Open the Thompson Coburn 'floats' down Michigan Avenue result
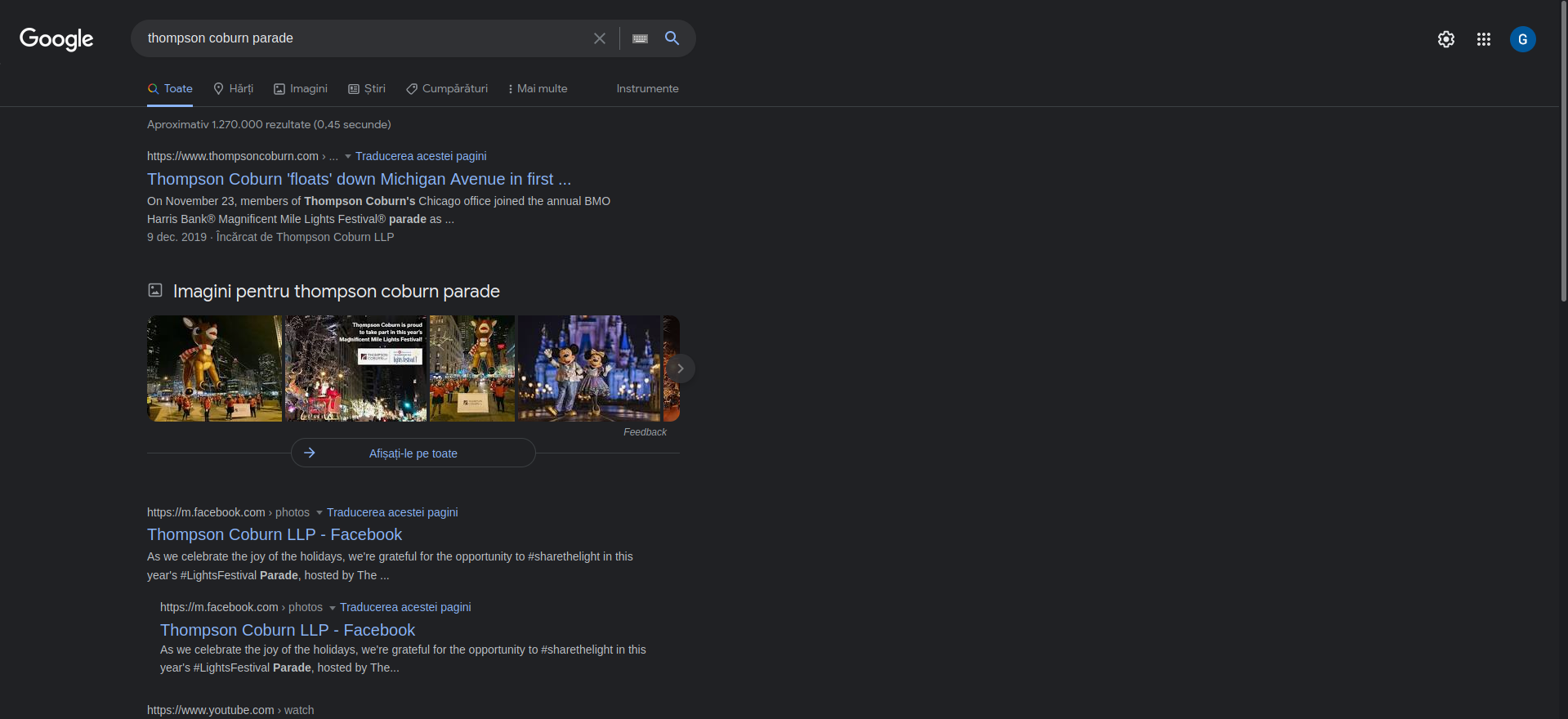1568x719 pixels. pyautogui.click(x=359, y=179)
